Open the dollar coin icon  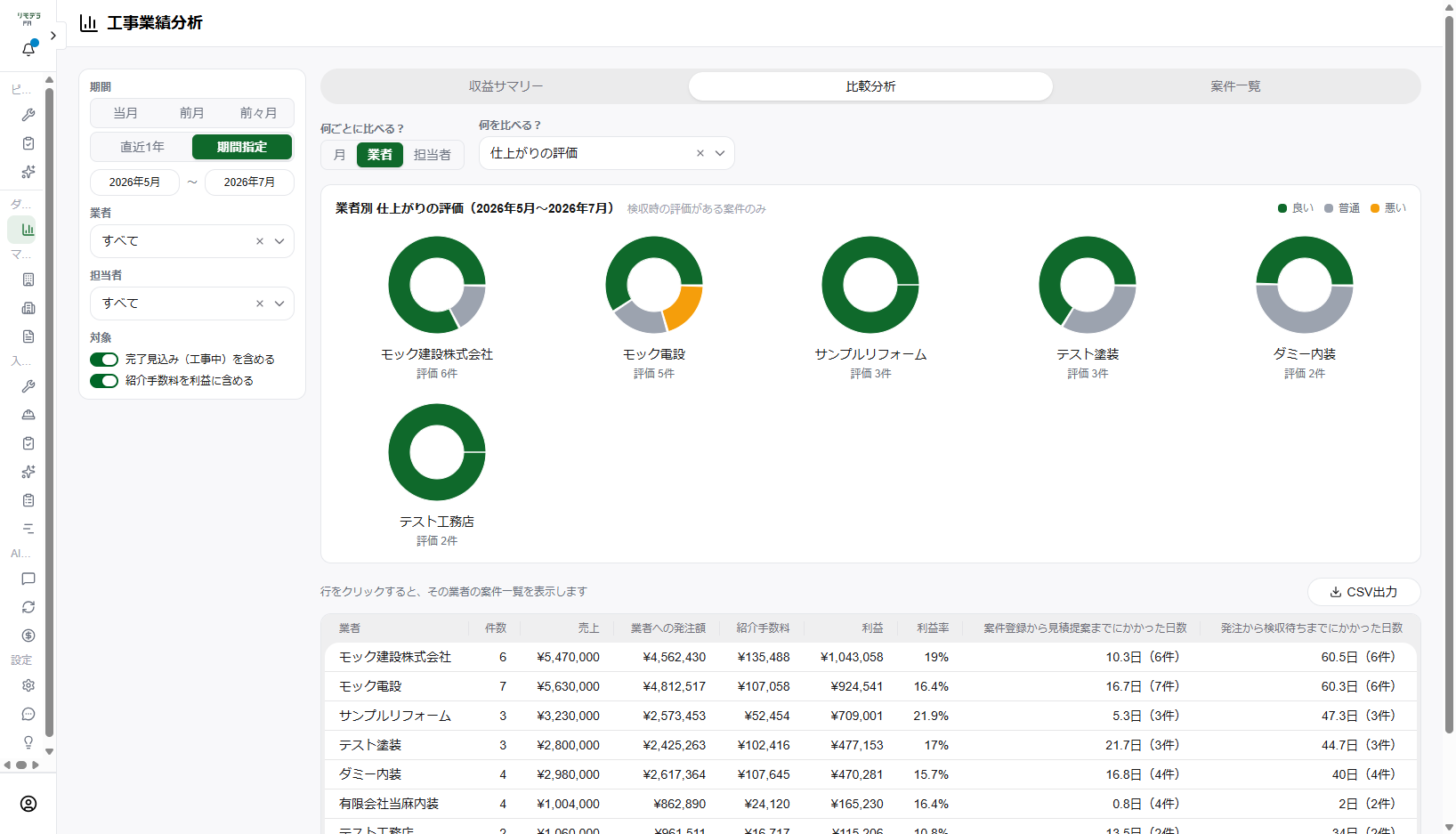point(28,636)
